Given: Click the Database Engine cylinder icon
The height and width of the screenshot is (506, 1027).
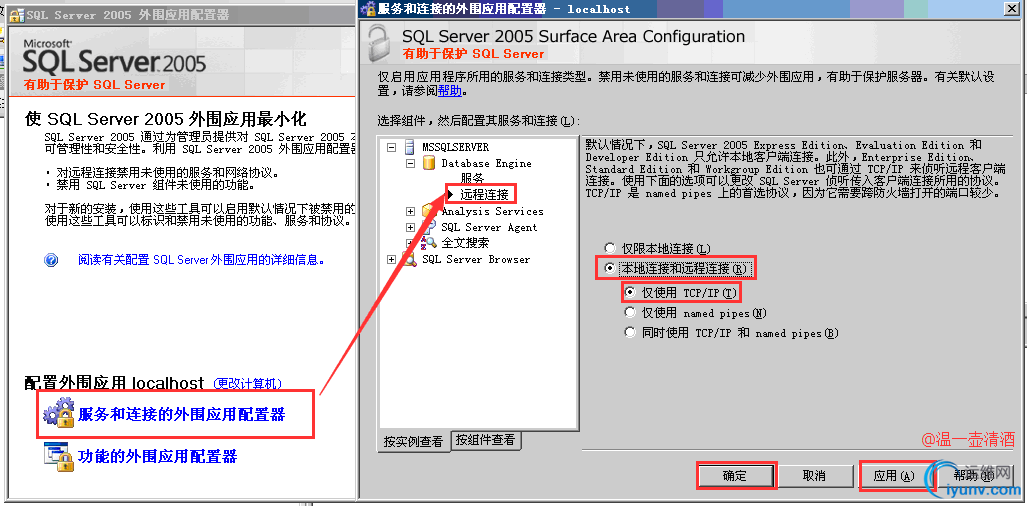Looking at the screenshot, I should [429, 163].
